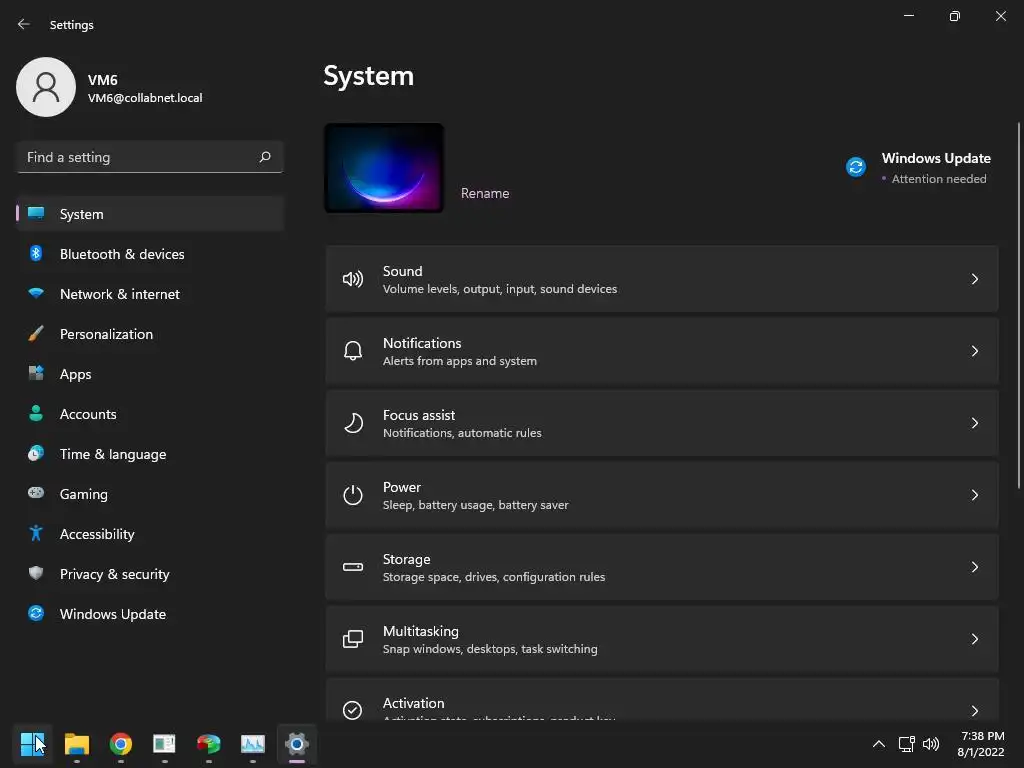Screen dimensions: 1024x768
Task: Click the Apps icon in sidebar
Action: click(x=36, y=374)
